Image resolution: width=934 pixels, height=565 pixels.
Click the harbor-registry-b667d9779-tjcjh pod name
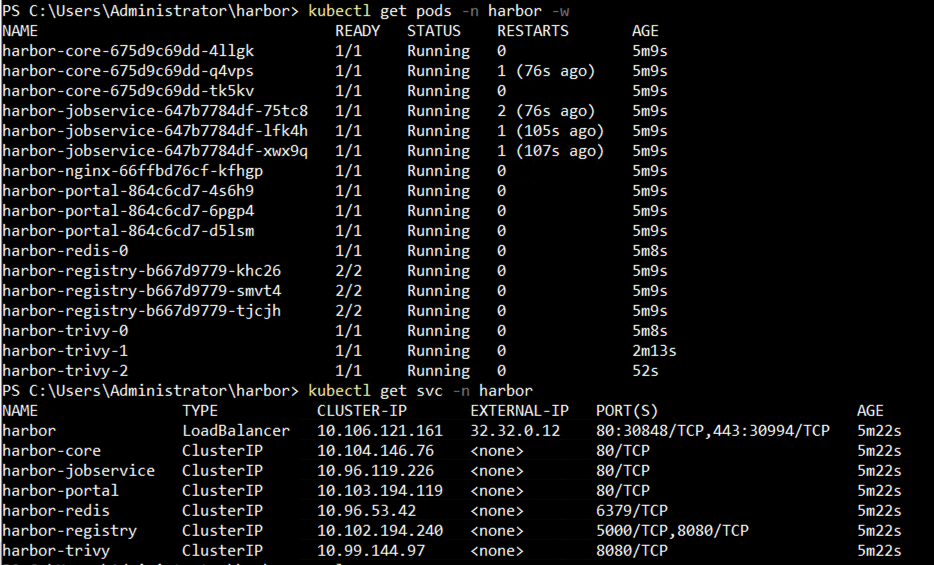coord(142,311)
